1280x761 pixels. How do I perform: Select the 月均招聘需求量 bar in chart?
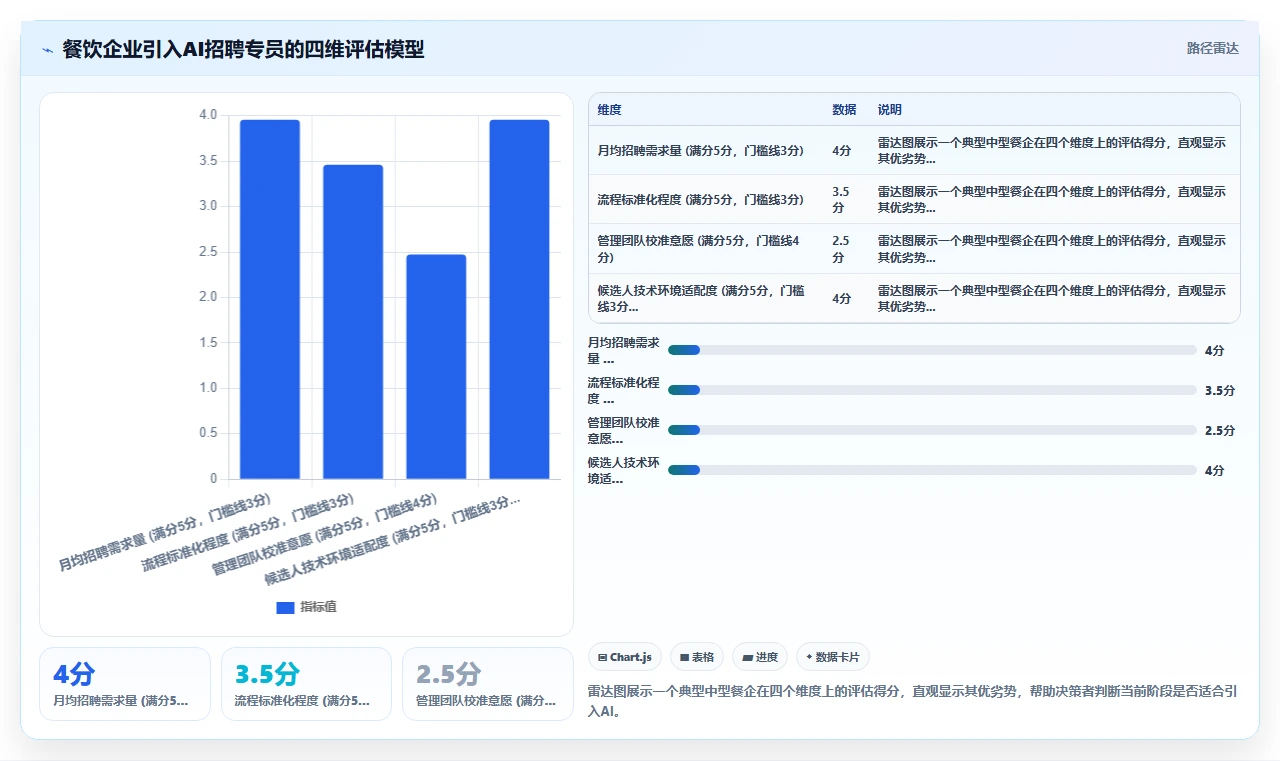(x=270, y=299)
